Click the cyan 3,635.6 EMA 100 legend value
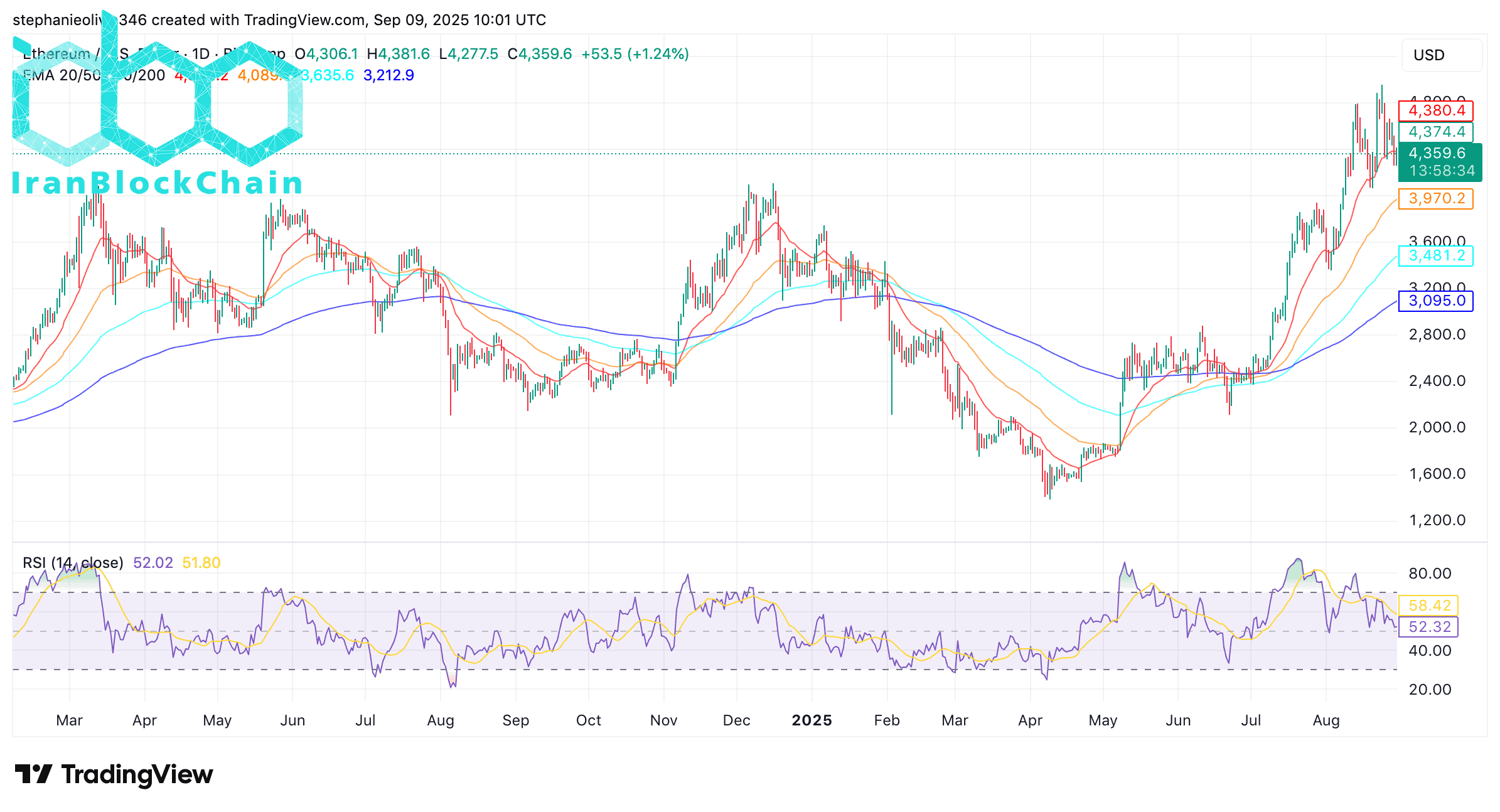Screen dimensions: 1500x812 click(329, 75)
